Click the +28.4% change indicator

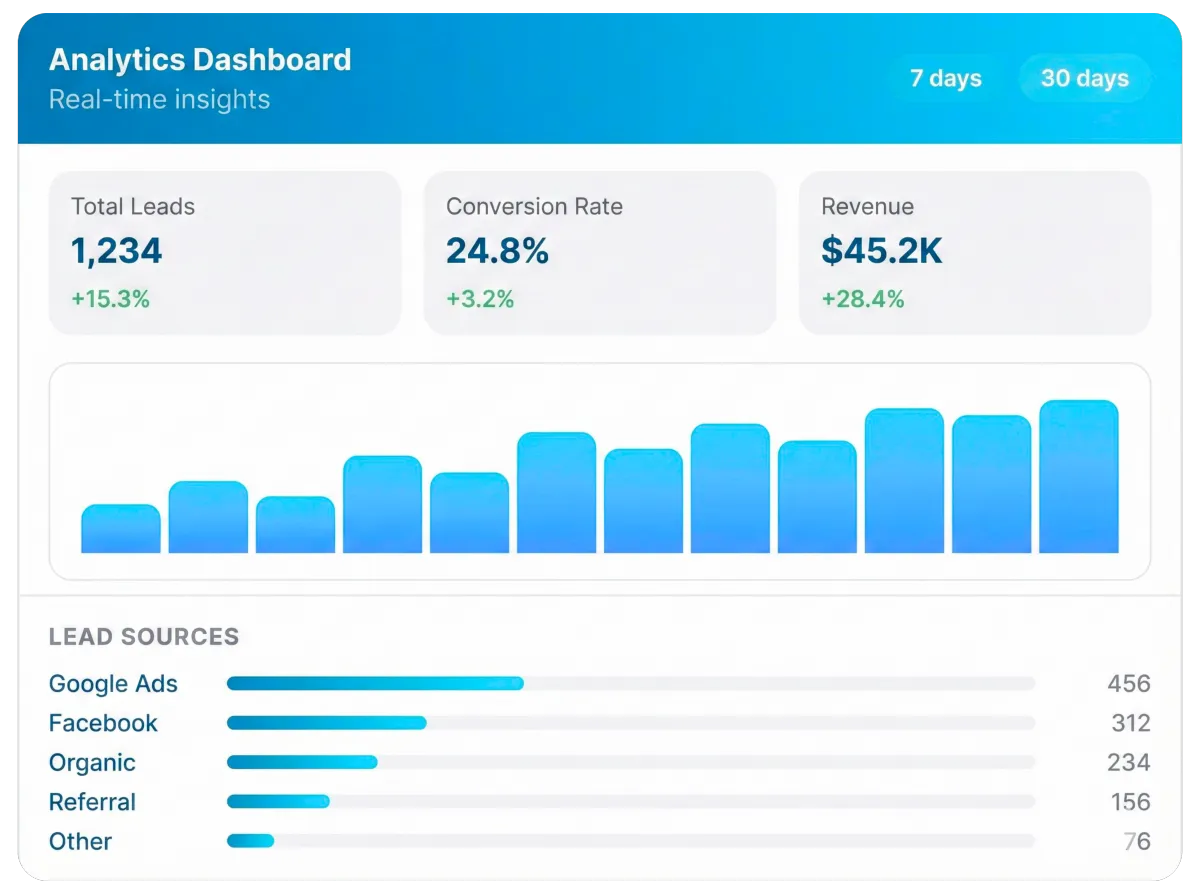tap(863, 299)
